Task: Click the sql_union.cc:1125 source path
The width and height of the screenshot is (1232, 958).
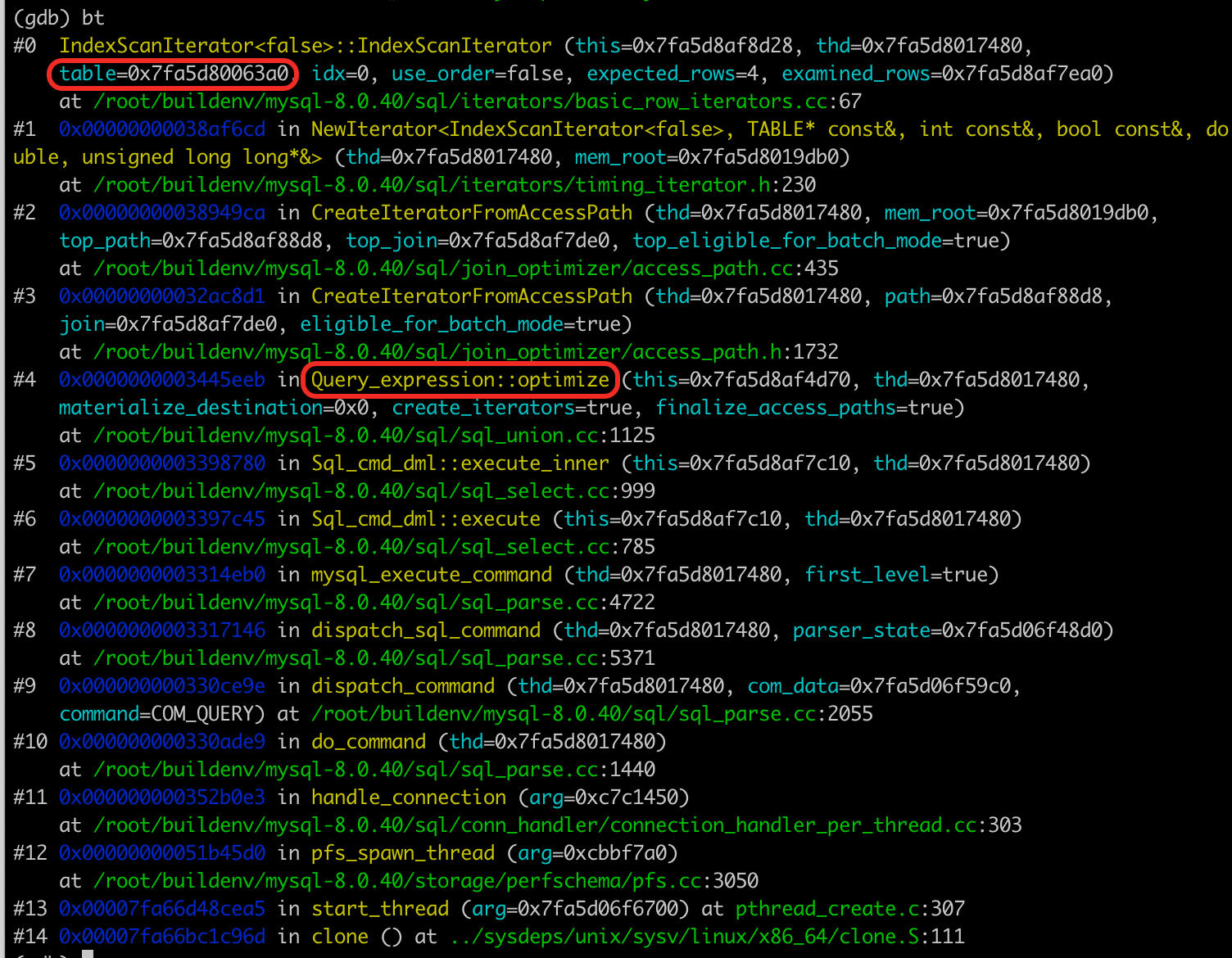Action: tap(374, 436)
